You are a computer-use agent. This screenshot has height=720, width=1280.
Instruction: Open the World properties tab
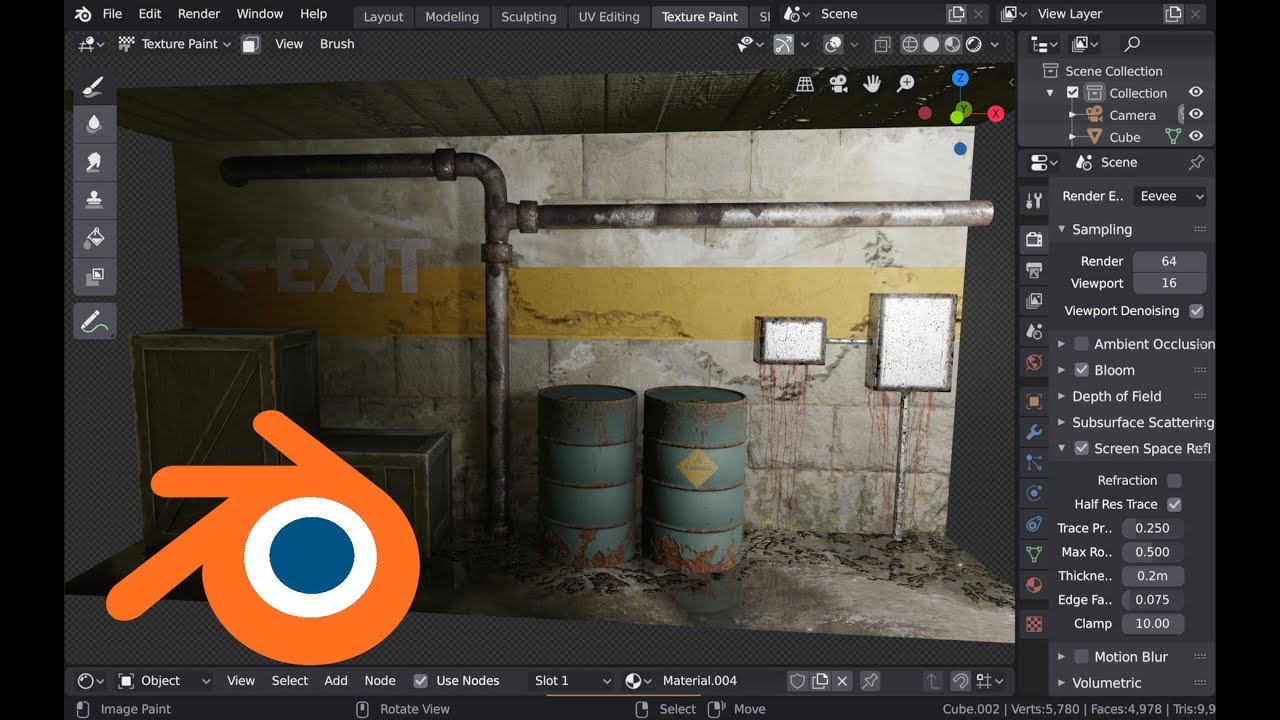(1034, 363)
